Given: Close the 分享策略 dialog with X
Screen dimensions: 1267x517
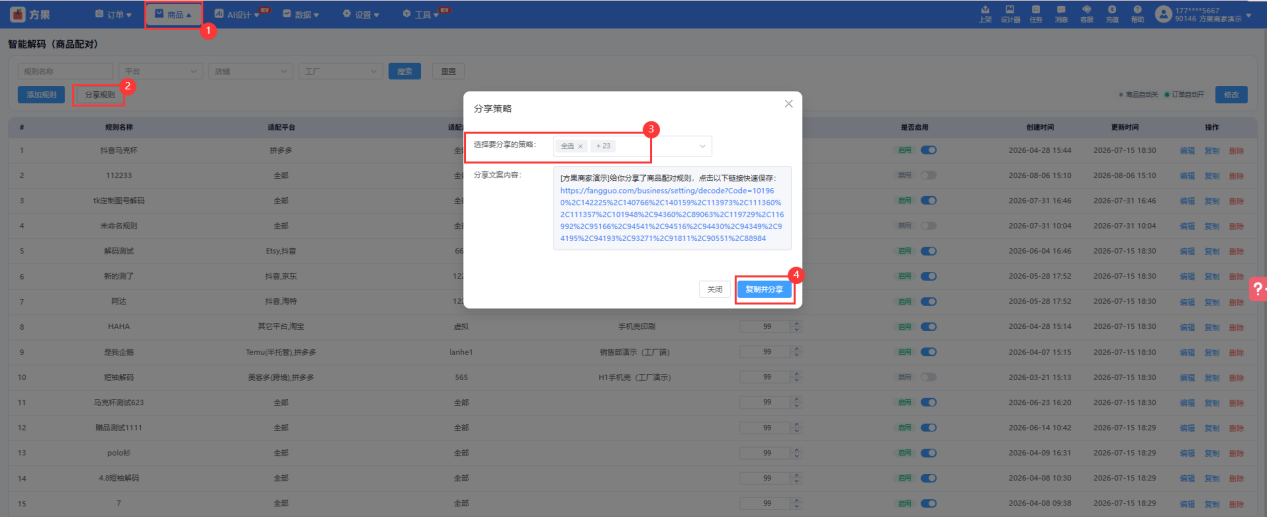Looking at the screenshot, I should click(788, 103).
